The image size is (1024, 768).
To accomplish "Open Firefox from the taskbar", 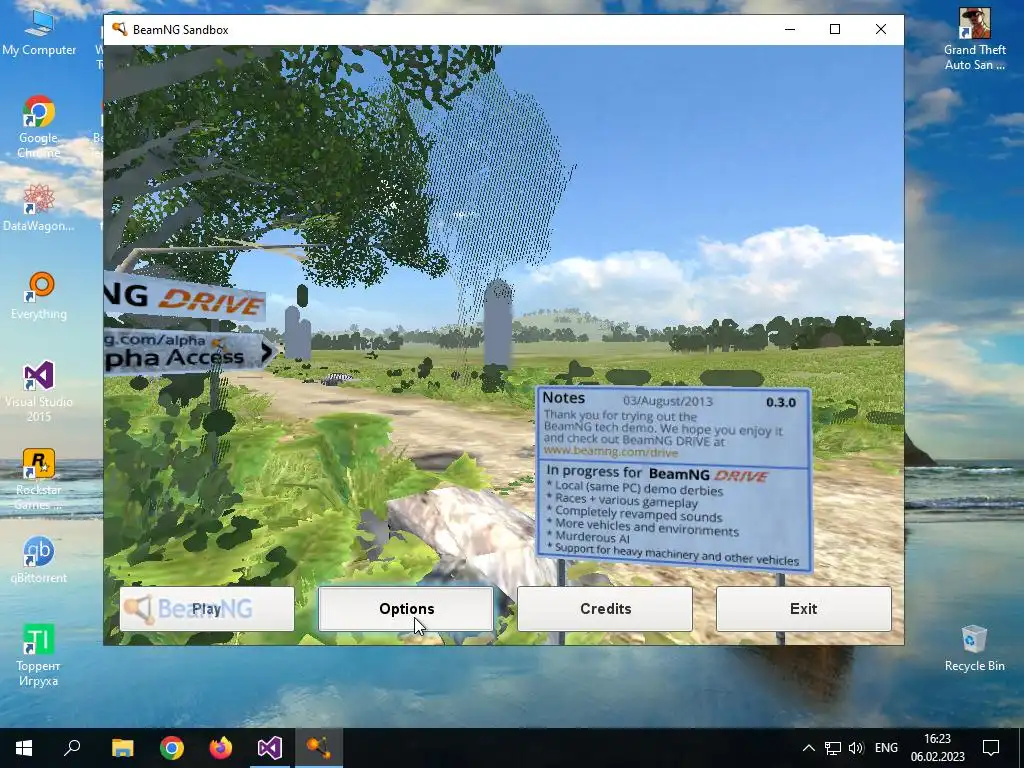I will (x=221, y=748).
